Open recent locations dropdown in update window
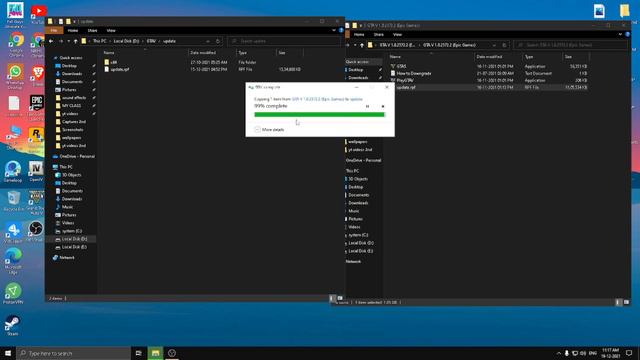Screen dimensions: 640x360 click(68, 41)
